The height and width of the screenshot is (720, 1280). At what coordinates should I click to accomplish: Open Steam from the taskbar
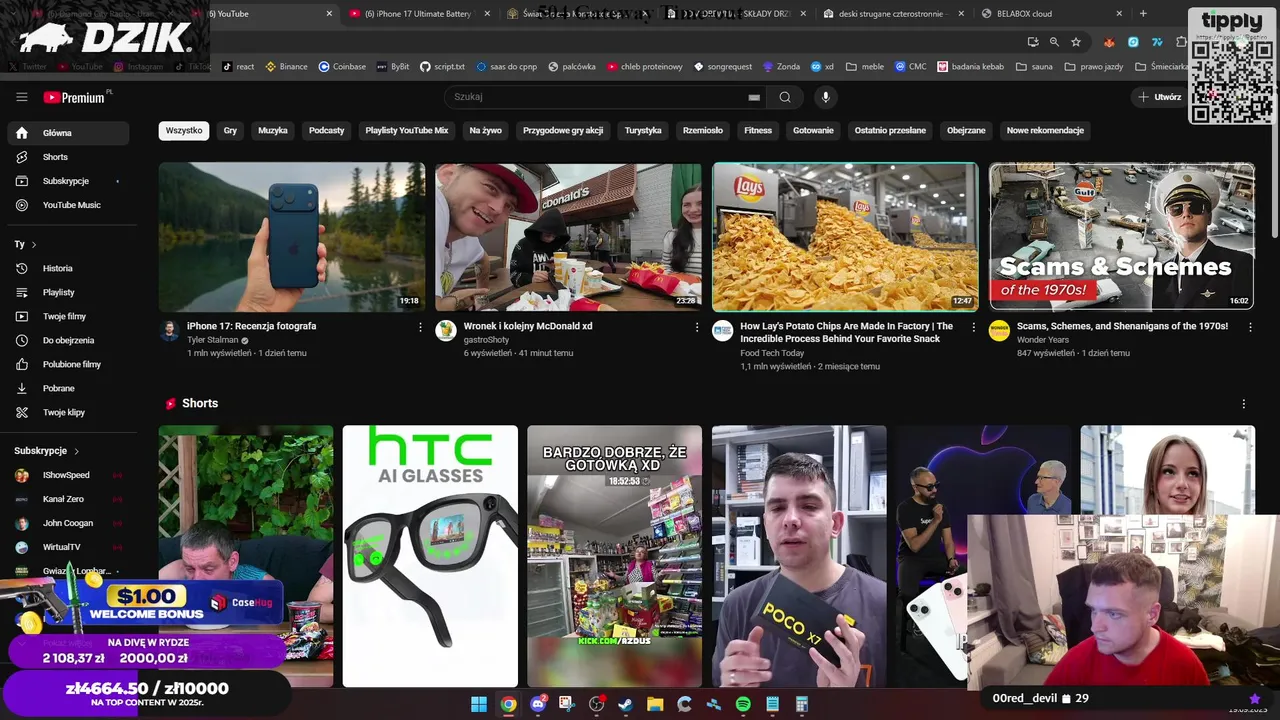[x=626, y=704]
